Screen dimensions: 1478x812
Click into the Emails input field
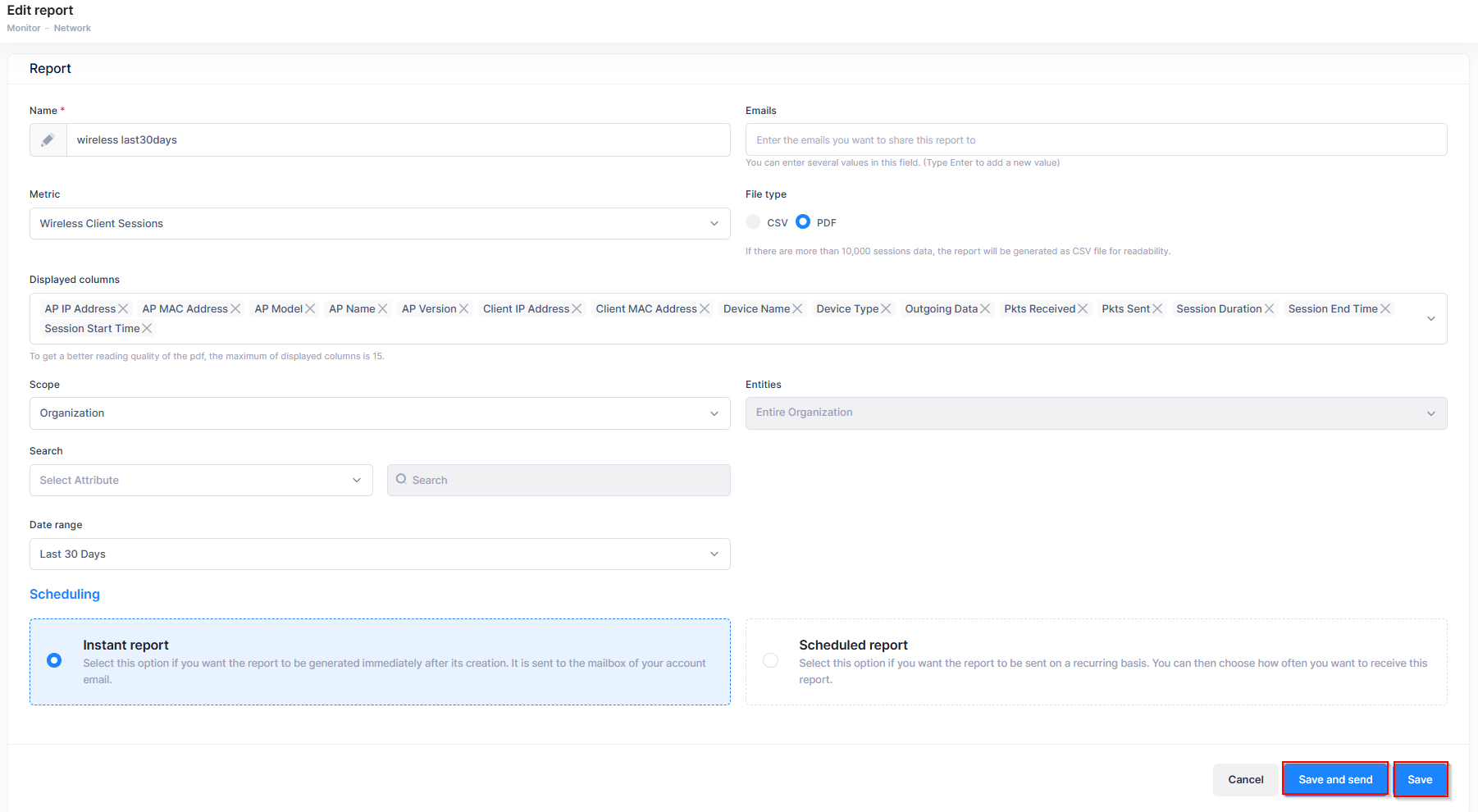[x=1095, y=140]
